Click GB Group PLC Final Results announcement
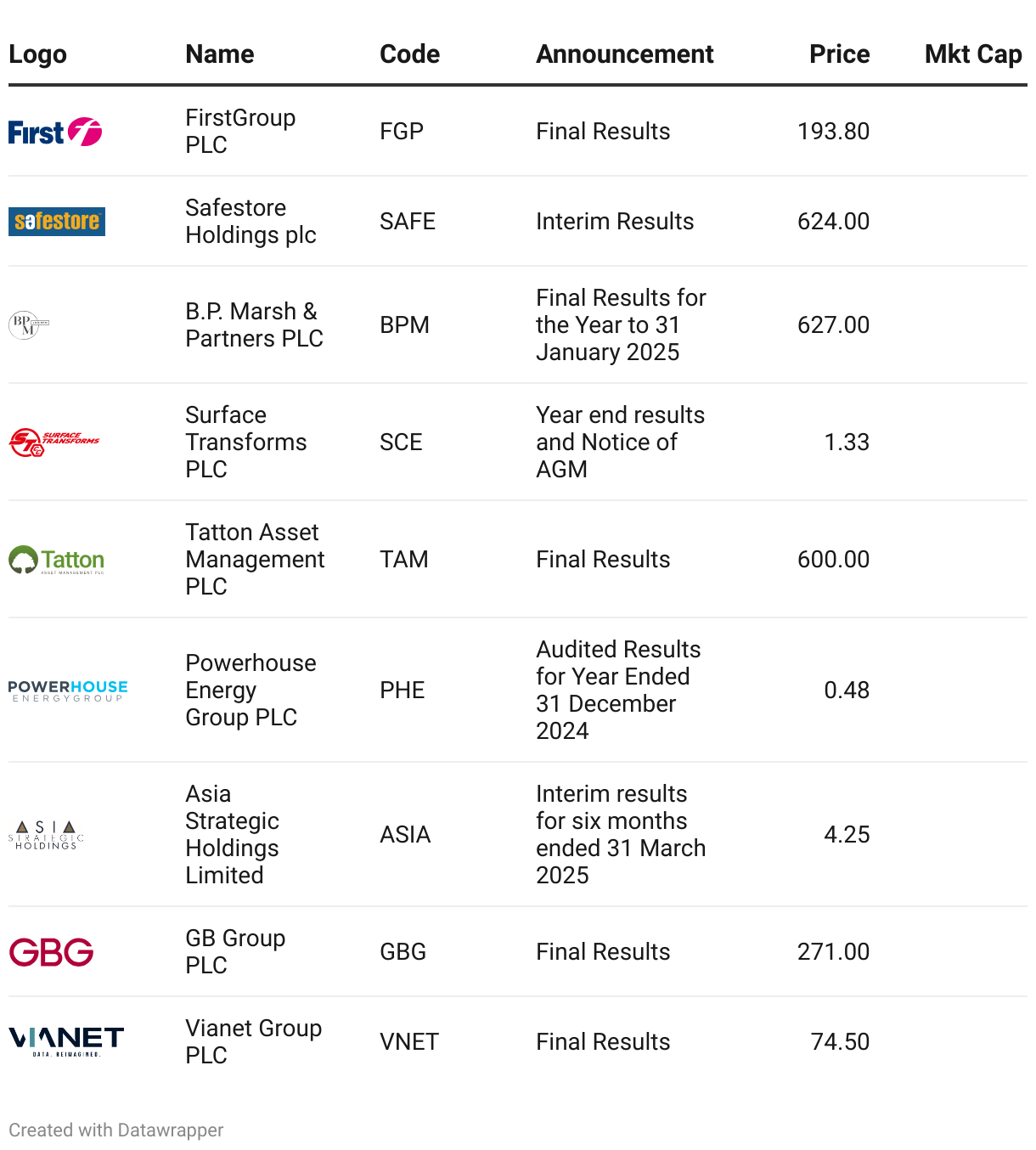The width and height of the screenshot is (1036, 1150). point(603,952)
